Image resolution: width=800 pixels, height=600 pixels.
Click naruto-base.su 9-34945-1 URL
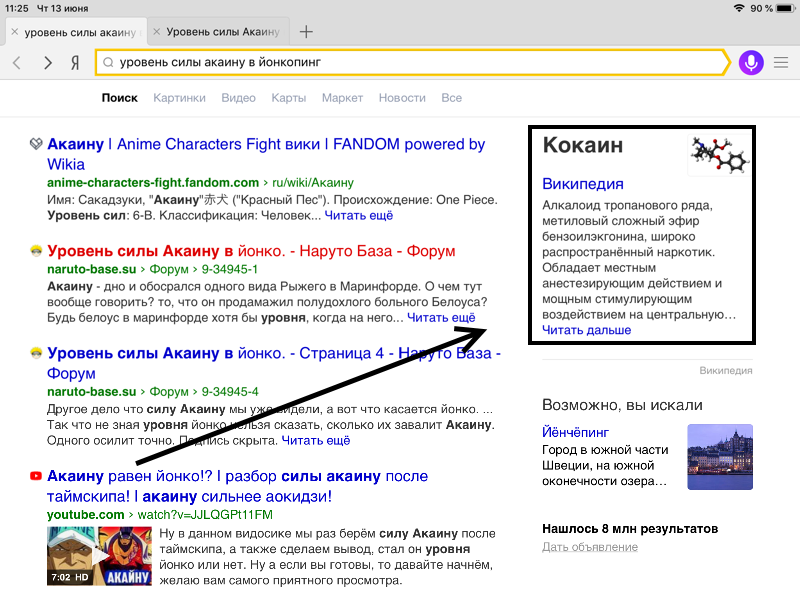(x=153, y=269)
